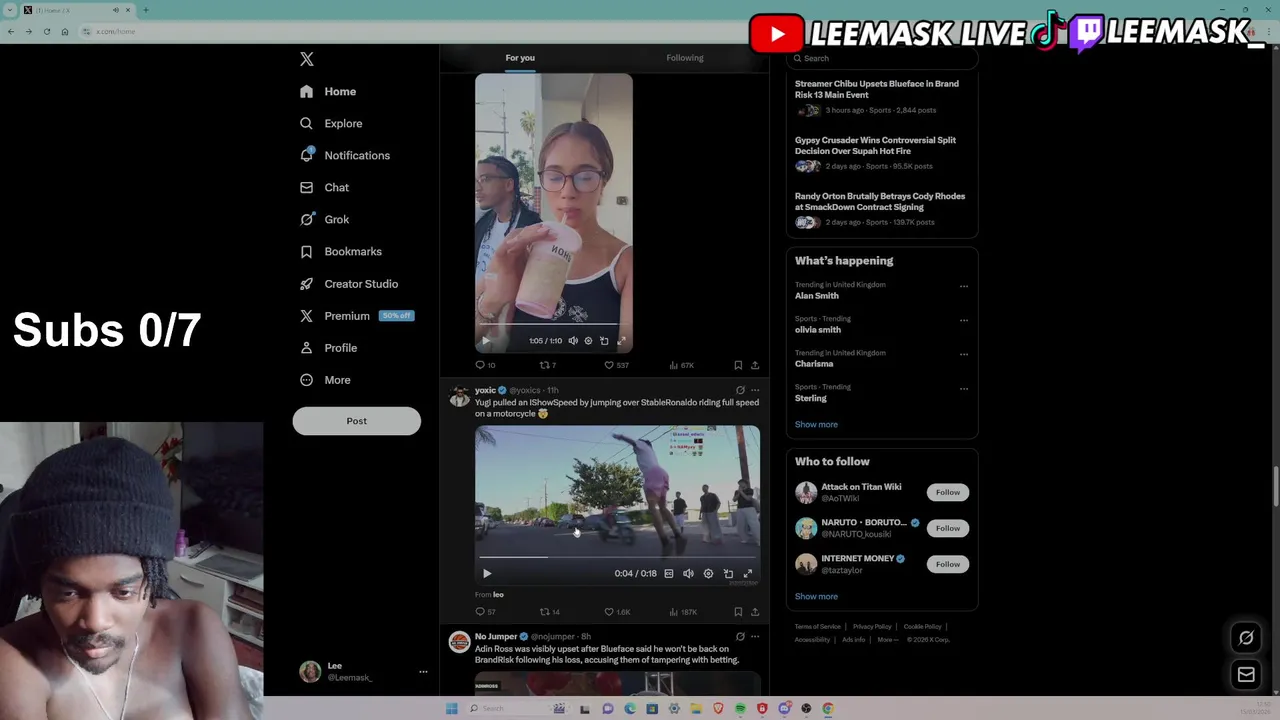Open the messages floating envelope button
The image size is (1280, 720).
(1246, 675)
